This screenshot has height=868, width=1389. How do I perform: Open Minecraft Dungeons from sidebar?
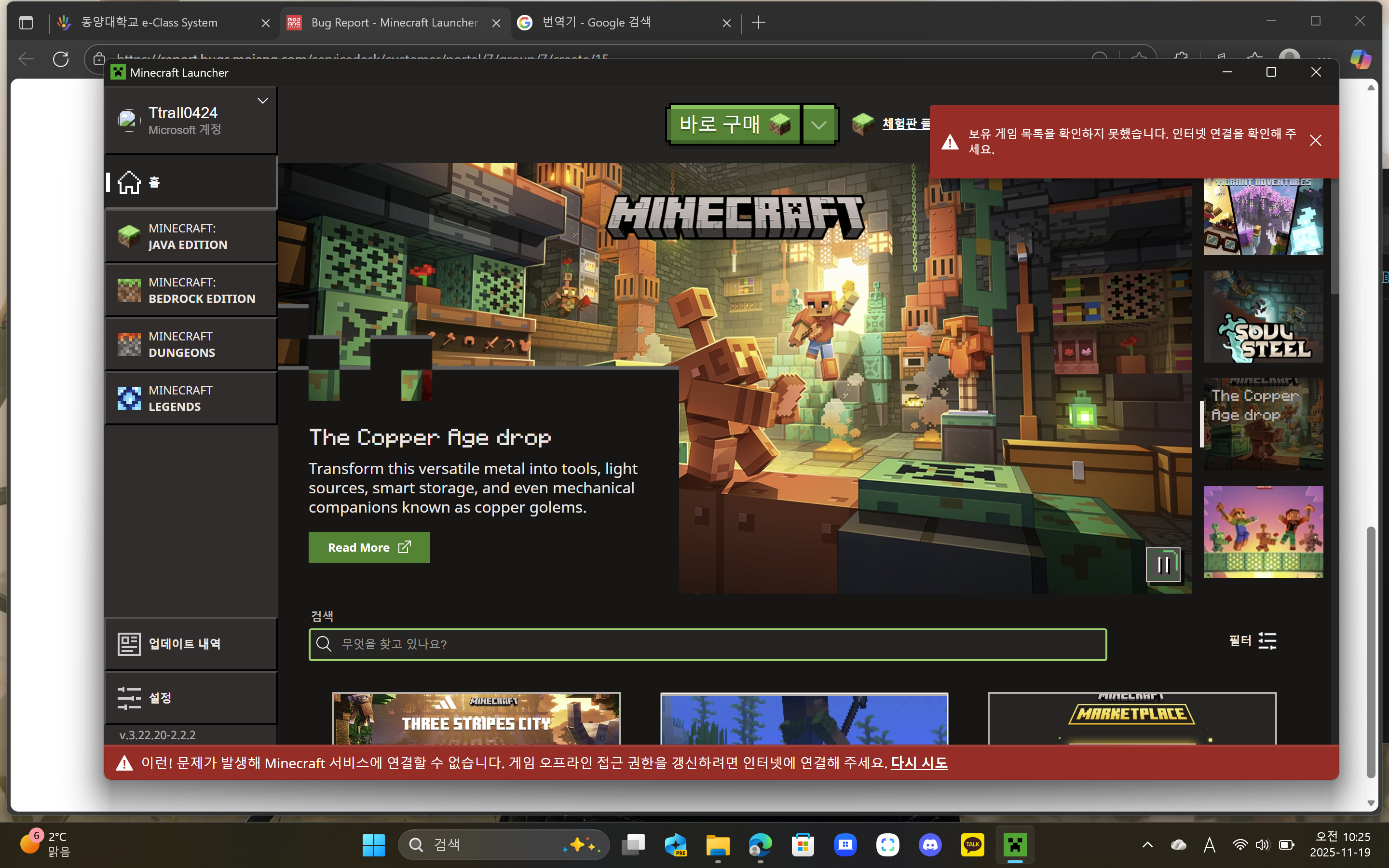[x=190, y=344]
